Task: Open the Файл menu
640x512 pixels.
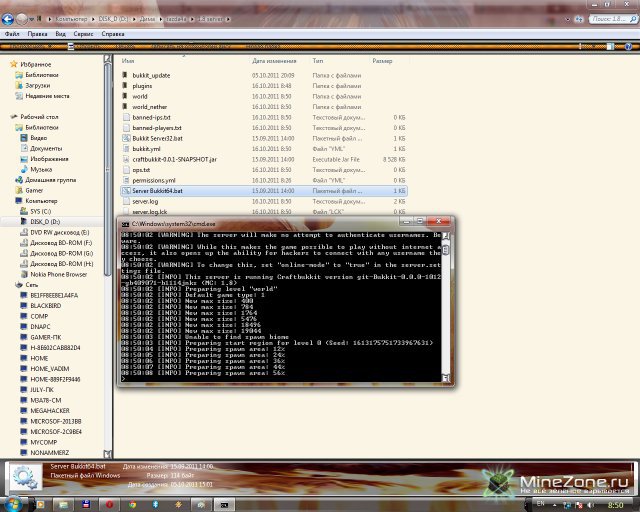Action: pos(13,33)
